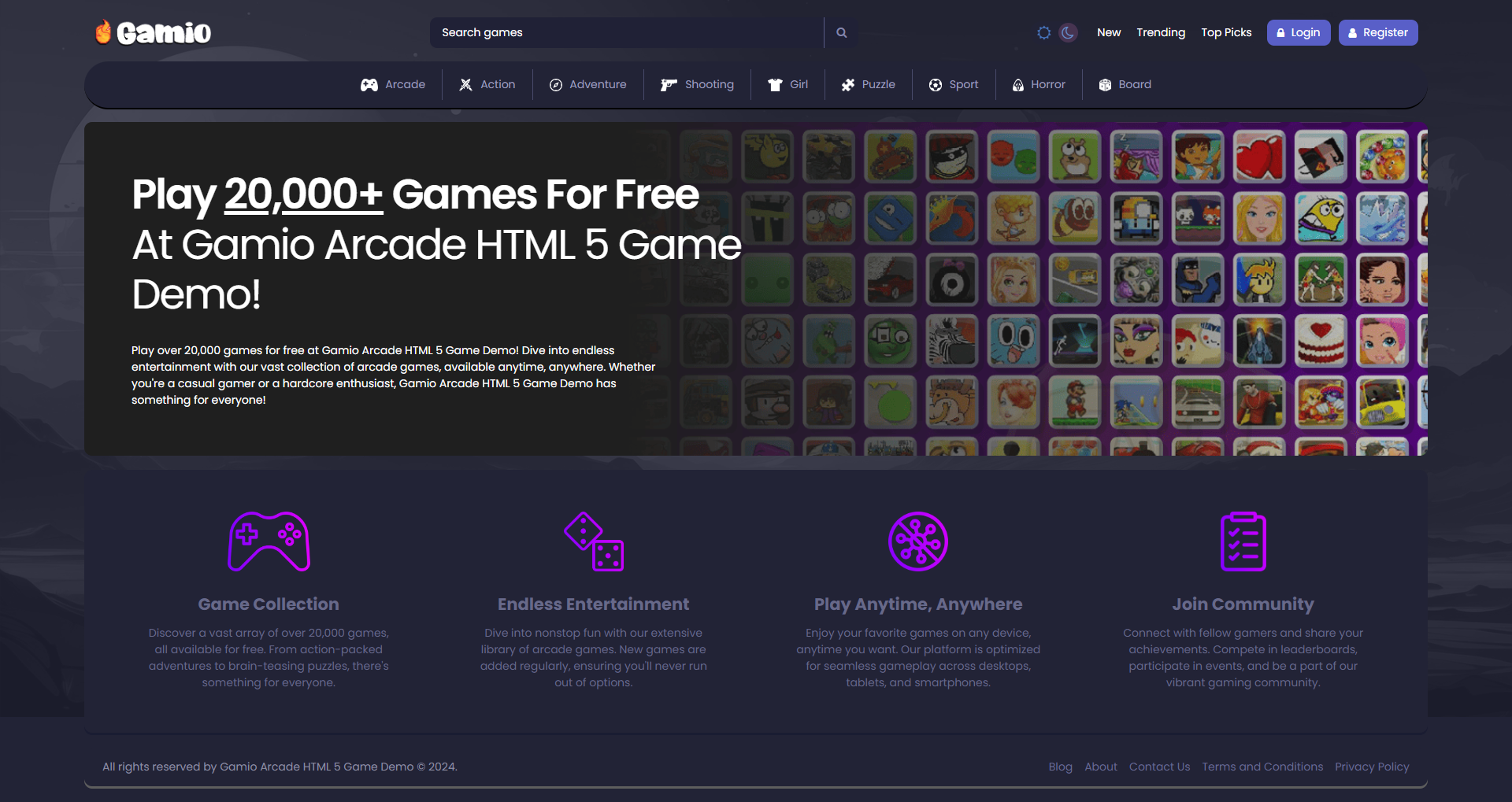Open the Blog footer link
This screenshot has height=802, width=1512.
coord(1060,767)
